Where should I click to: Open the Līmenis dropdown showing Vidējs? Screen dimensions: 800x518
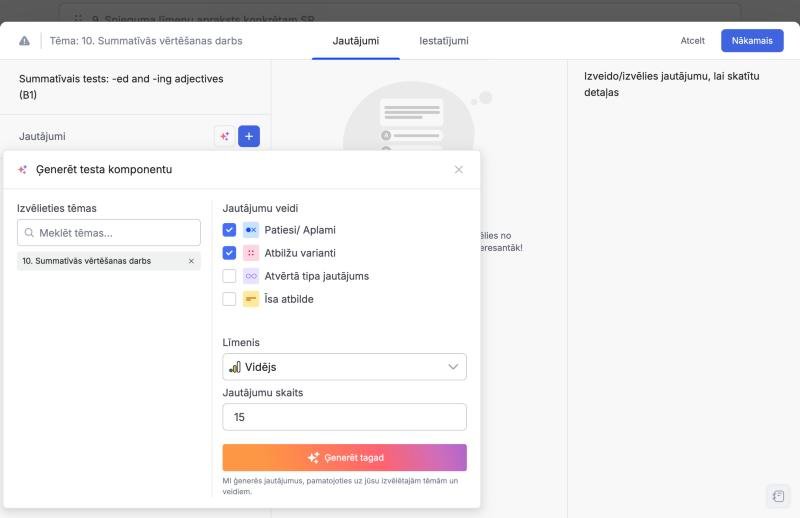click(344, 367)
